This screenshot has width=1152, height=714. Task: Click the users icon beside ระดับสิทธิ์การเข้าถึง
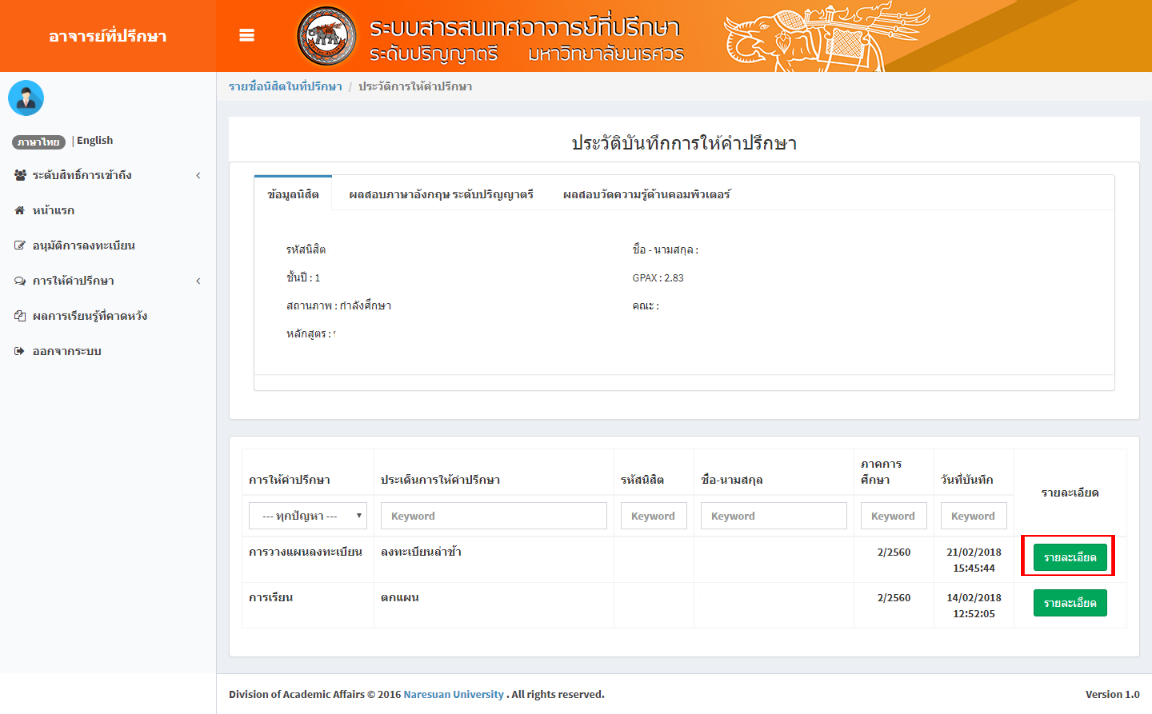click(x=20, y=176)
